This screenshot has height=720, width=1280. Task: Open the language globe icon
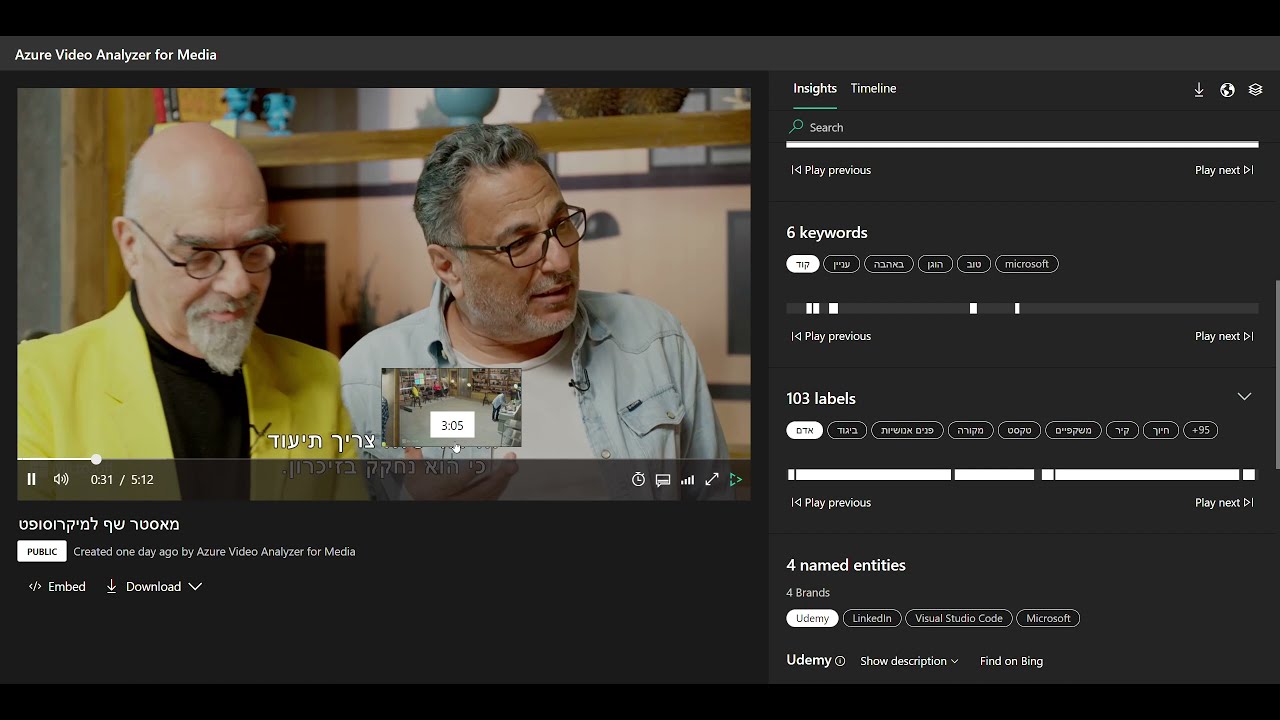coord(1227,90)
